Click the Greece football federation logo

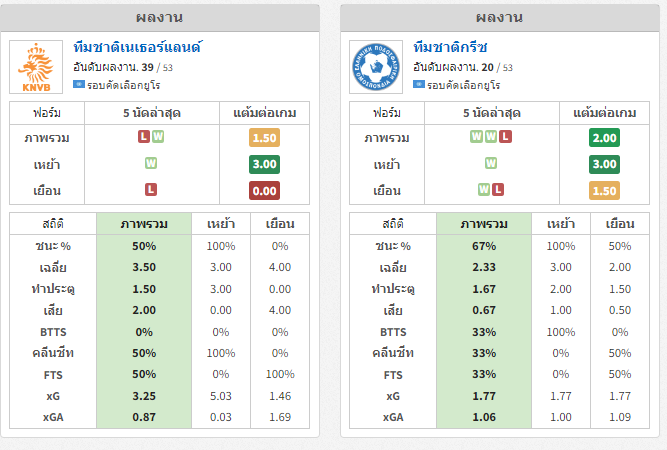click(376, 67)
